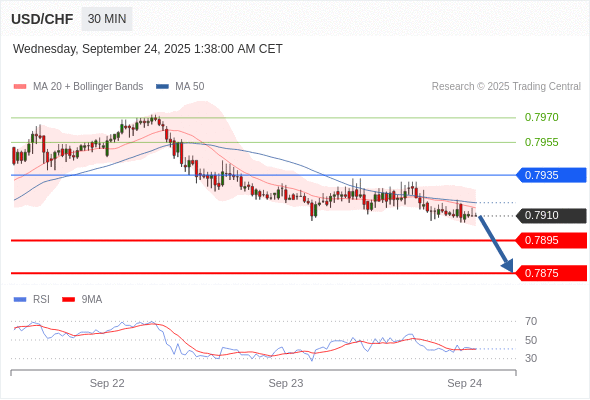Toggle the MA 50 legend label

pyautogui.click(x=190, y=87)
